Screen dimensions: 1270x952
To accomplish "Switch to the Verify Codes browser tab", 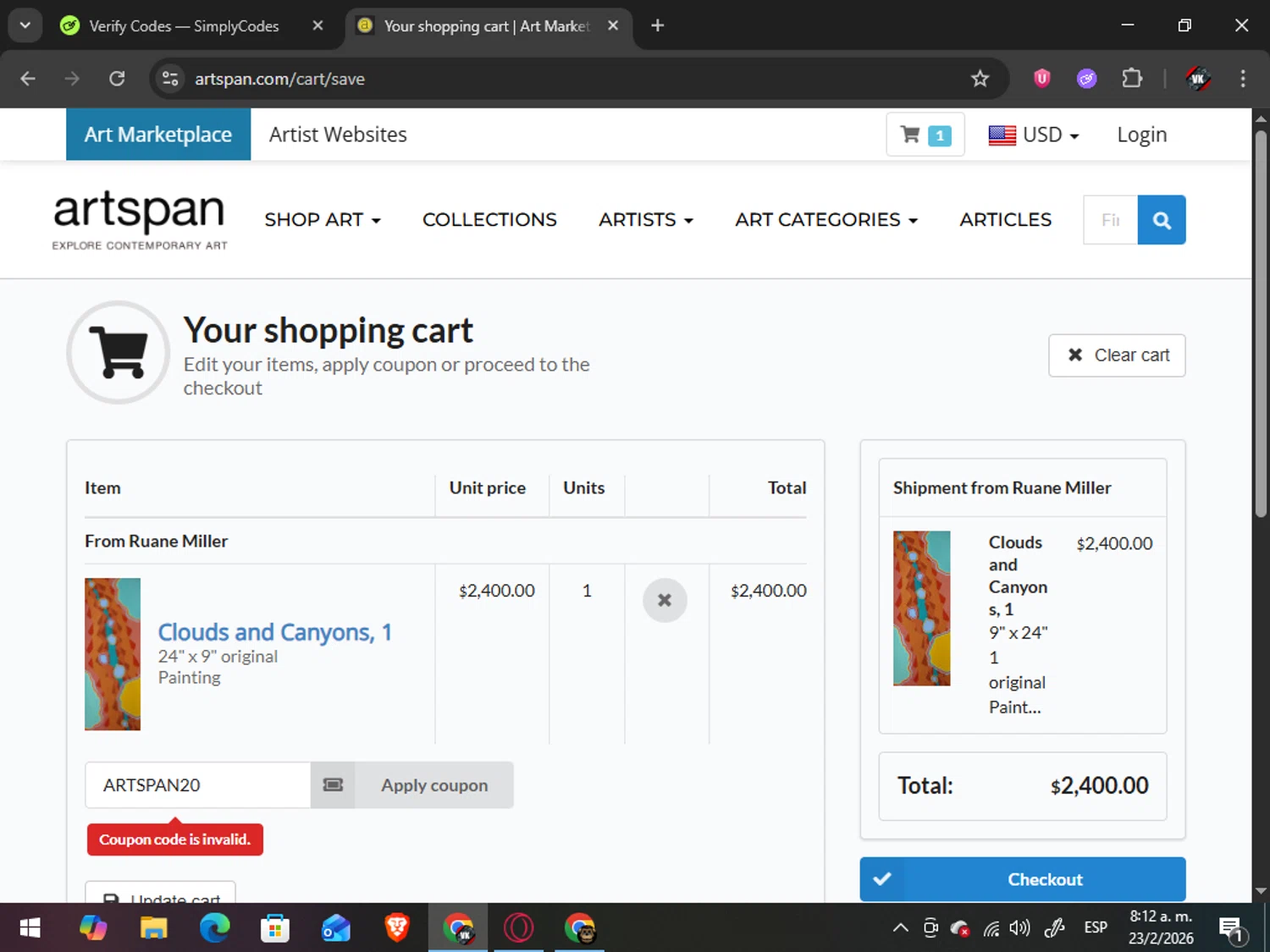I will [x=183, y=26].
